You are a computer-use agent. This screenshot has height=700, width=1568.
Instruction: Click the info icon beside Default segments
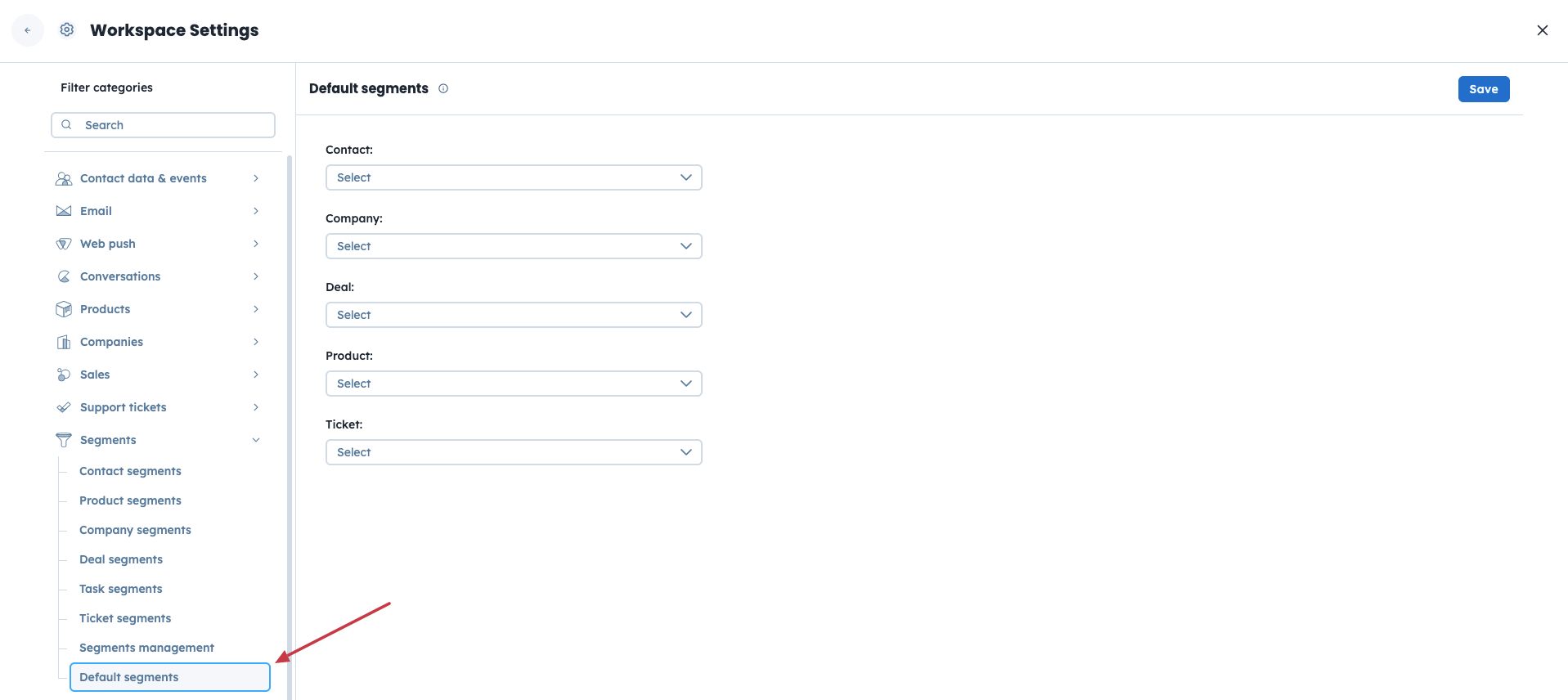(x=443, y=88)
